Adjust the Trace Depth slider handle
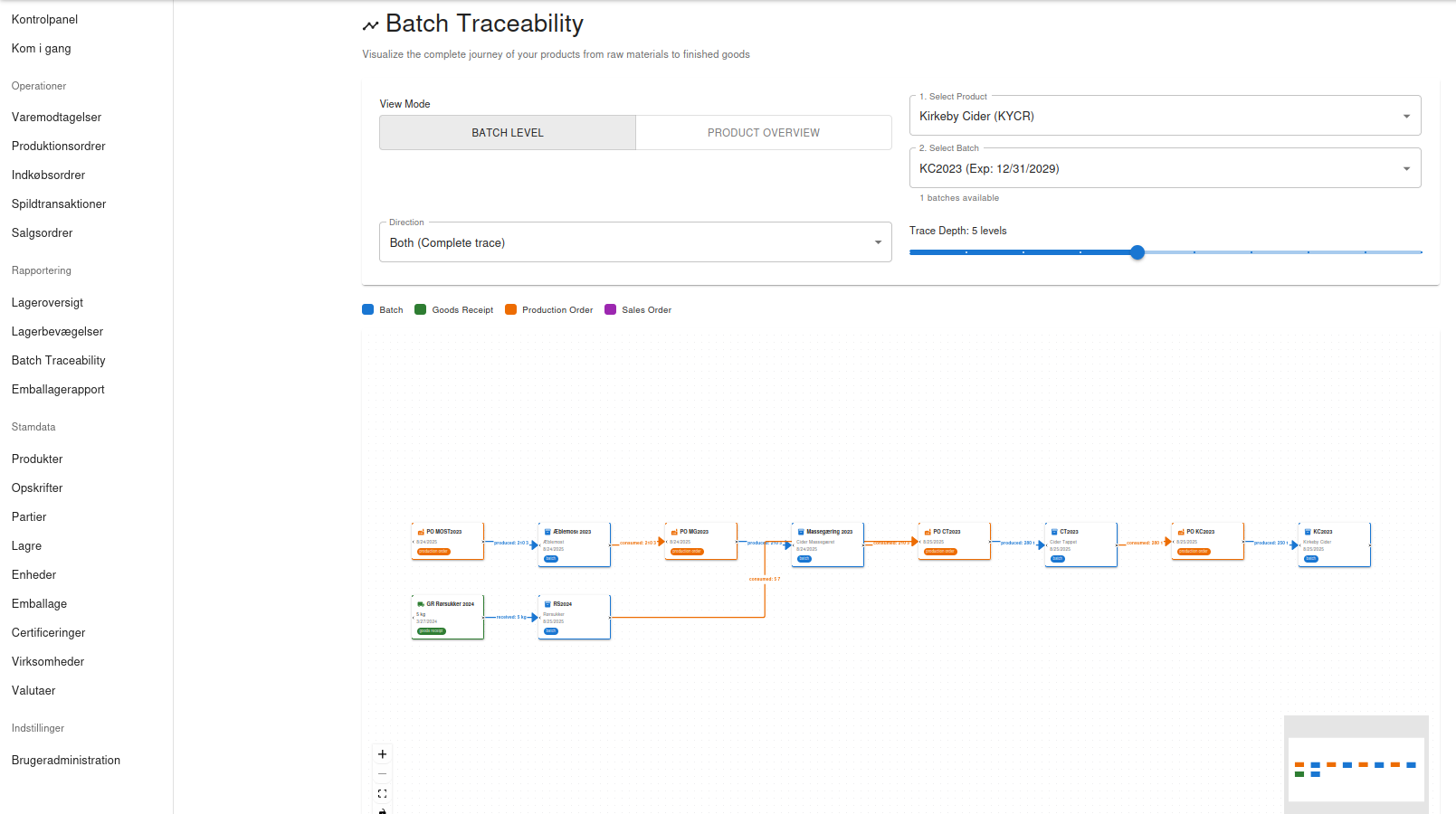 click(x=1137, y=252)
